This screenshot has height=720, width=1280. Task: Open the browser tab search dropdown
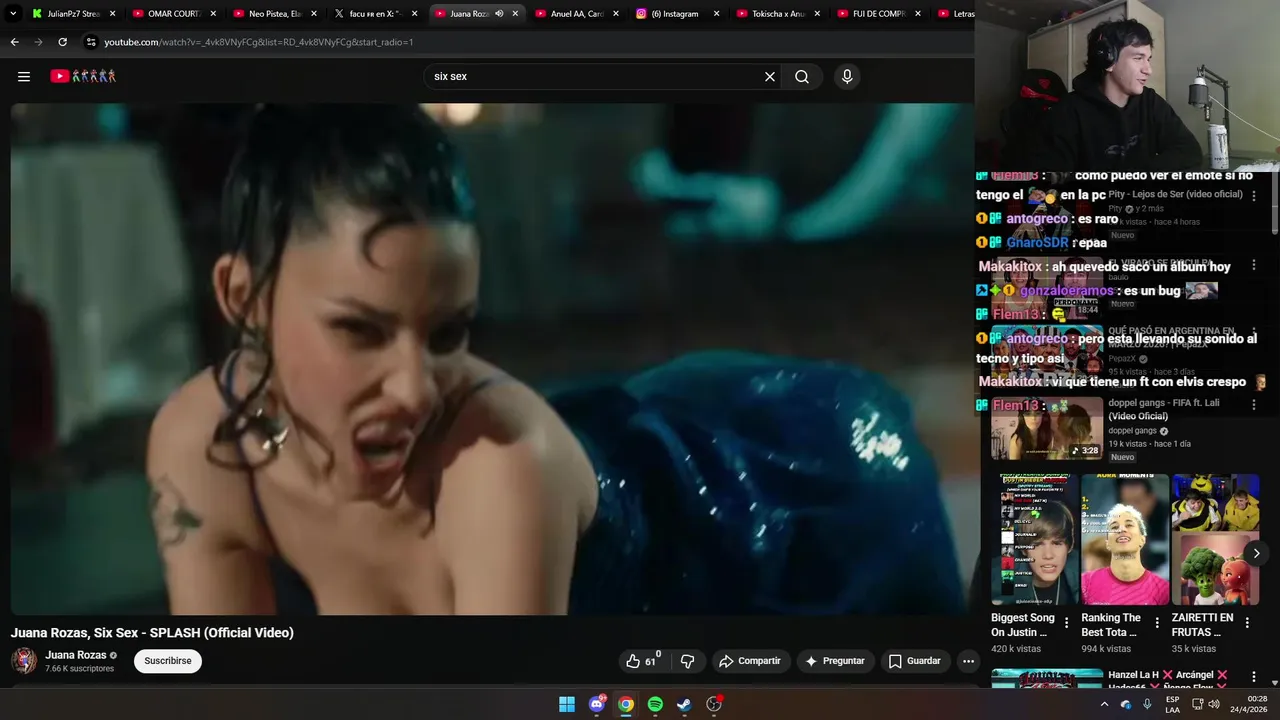[x=13, y=14]
